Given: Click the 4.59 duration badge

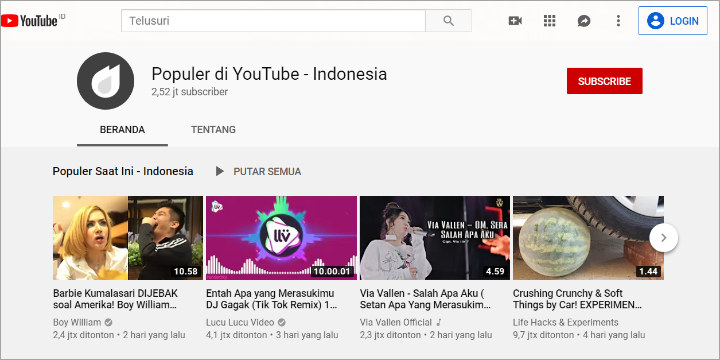Looking at the screenshot, I should [495, 271].
